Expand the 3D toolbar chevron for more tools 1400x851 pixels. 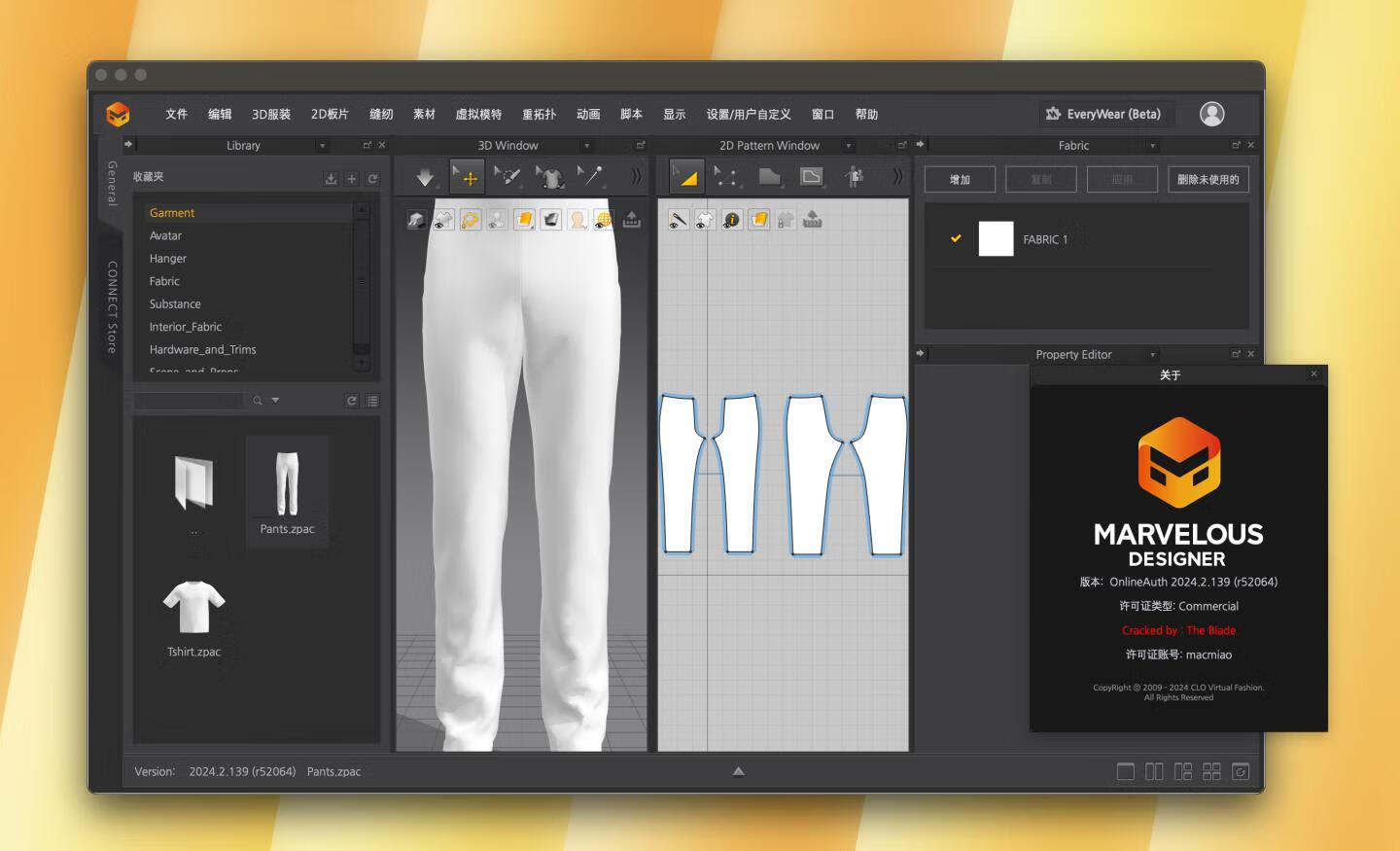click(635, 177)
